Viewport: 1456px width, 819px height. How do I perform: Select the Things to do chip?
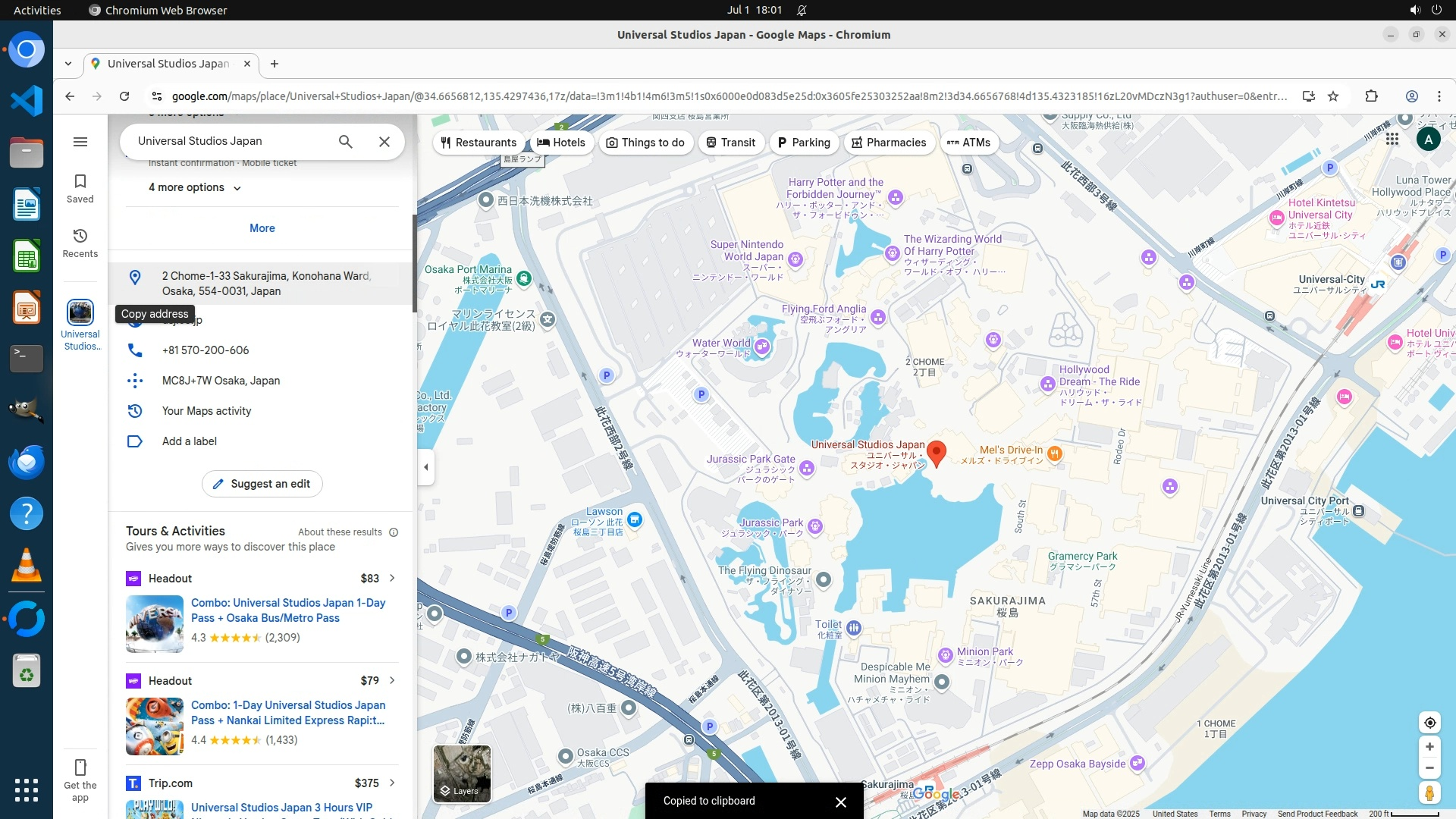(x=645, y=143)
